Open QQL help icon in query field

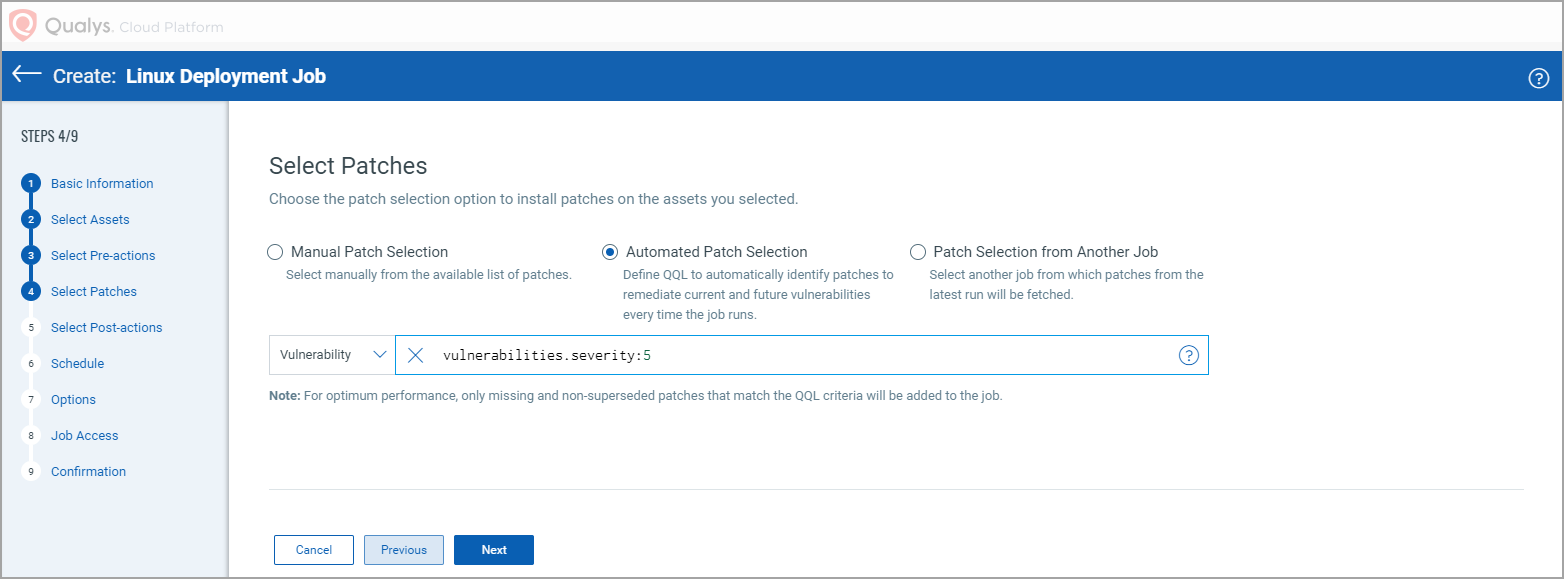(1189, 355)
